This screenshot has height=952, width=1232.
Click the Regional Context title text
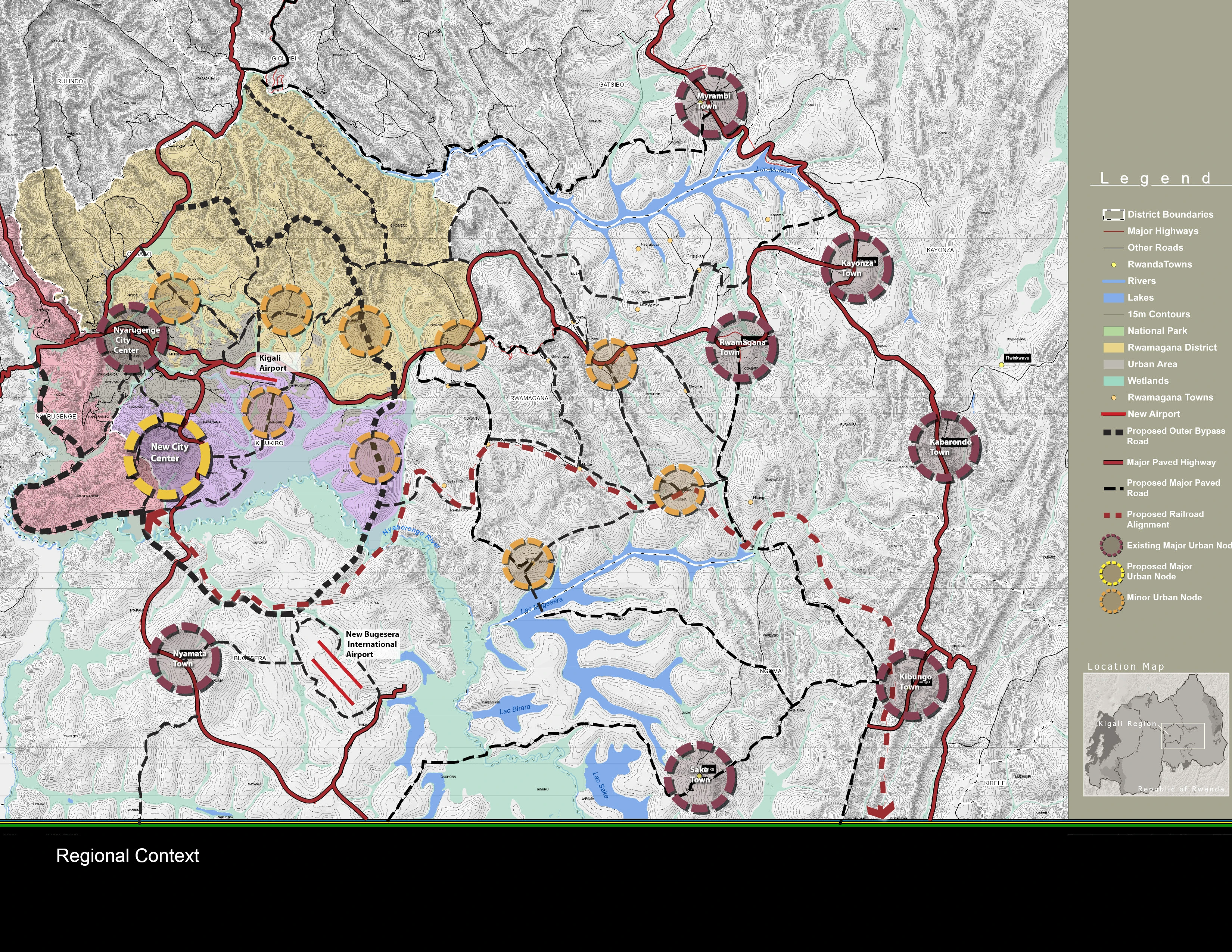tap(127, 856)
